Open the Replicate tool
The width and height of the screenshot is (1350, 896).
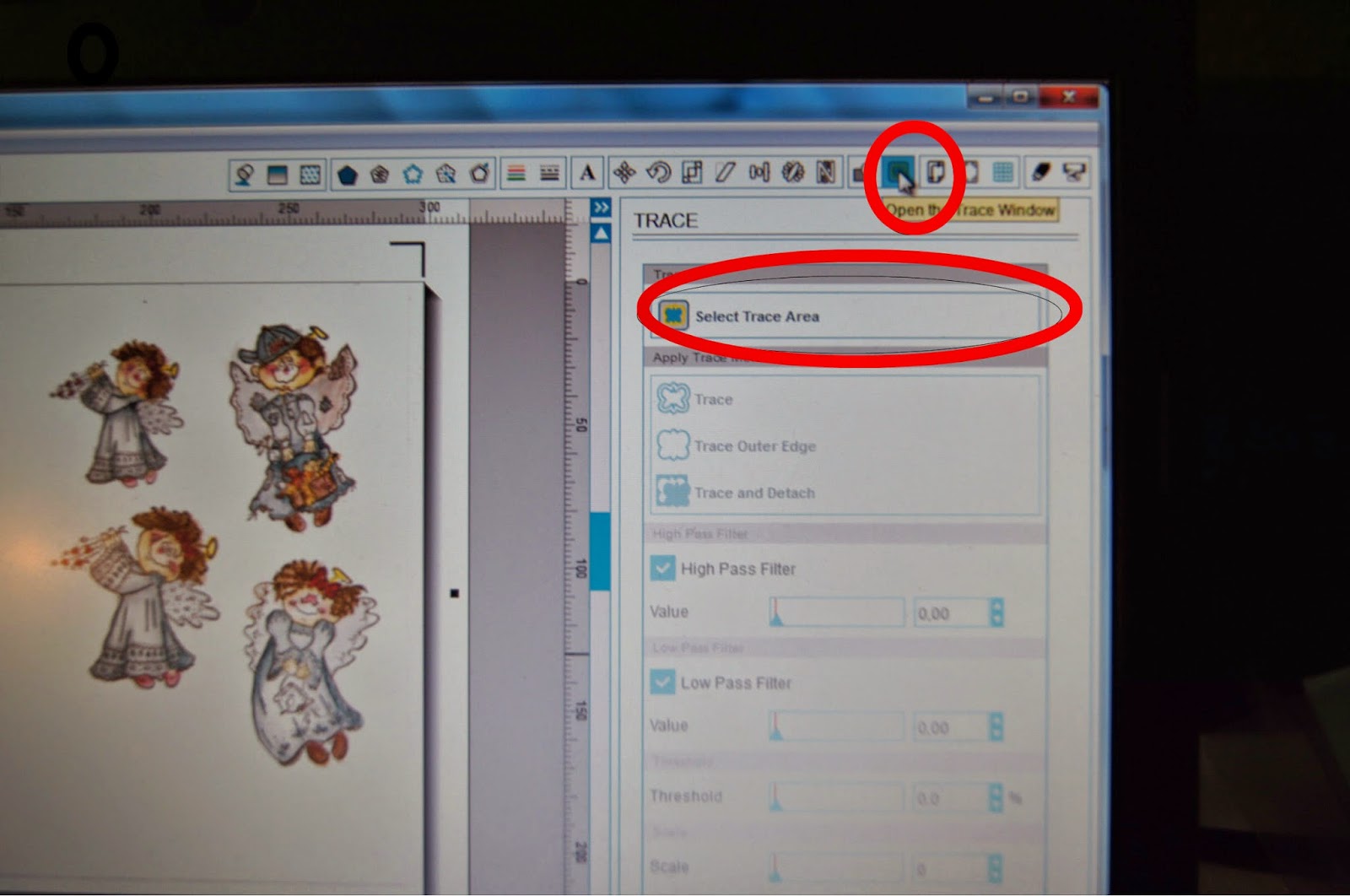793,173
